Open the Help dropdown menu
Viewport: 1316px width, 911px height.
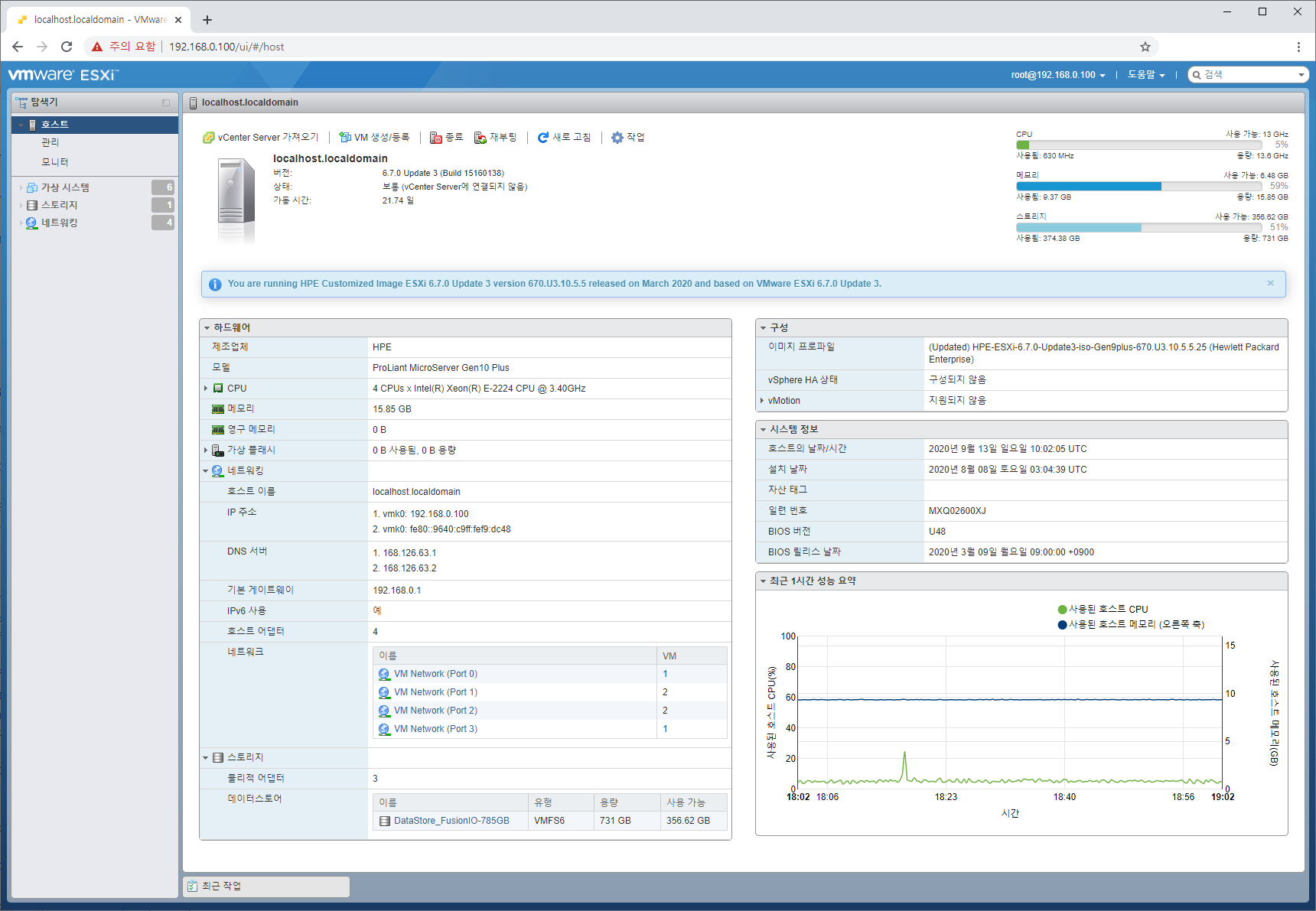(1146, 75)
